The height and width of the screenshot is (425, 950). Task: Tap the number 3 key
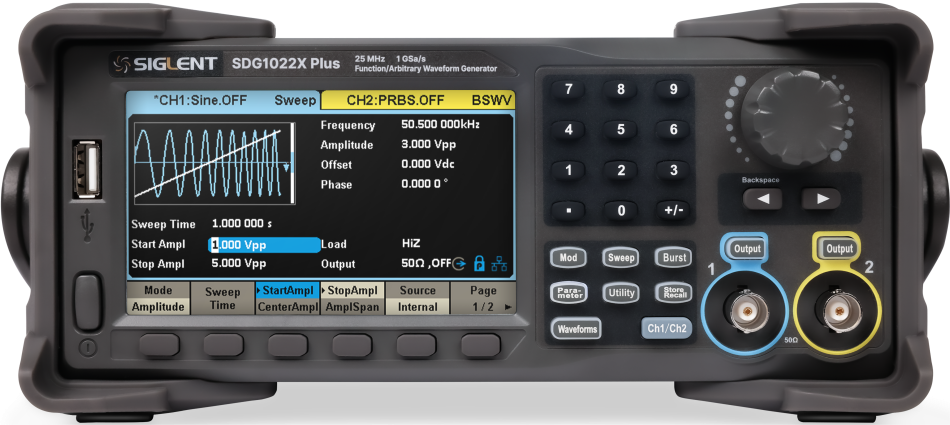(x=673, y=170)
